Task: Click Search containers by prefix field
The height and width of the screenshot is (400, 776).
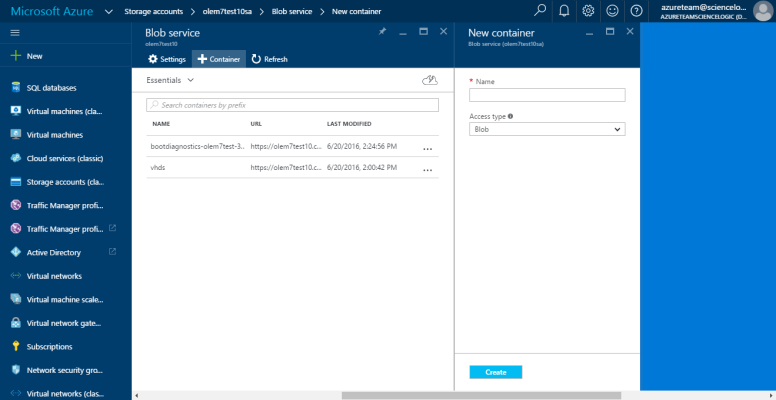Action: click(292, 105)
